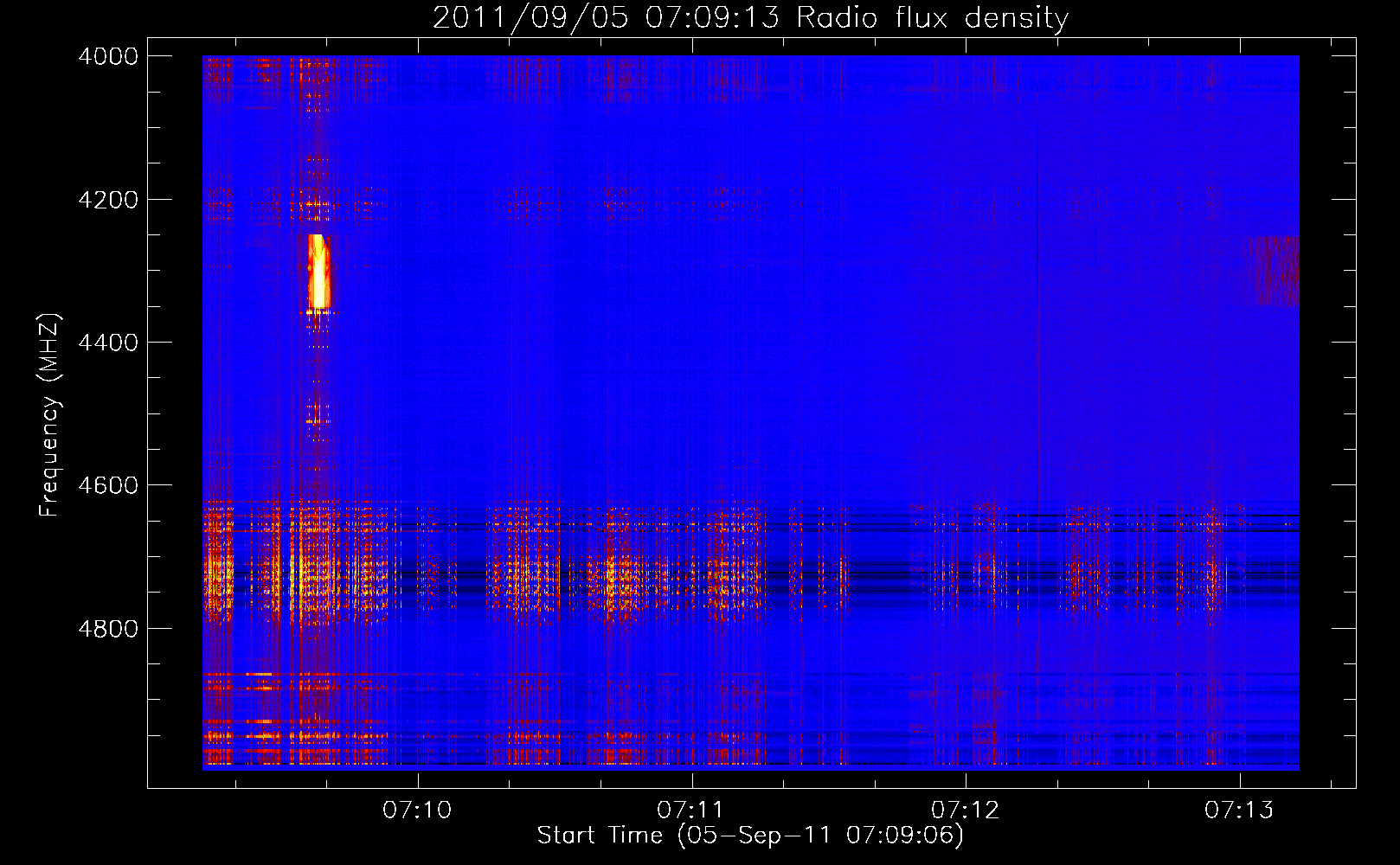Click the 4800 frequency tick label
The width and height of the screenshot is (1400, 865).
tap(108, 629)
